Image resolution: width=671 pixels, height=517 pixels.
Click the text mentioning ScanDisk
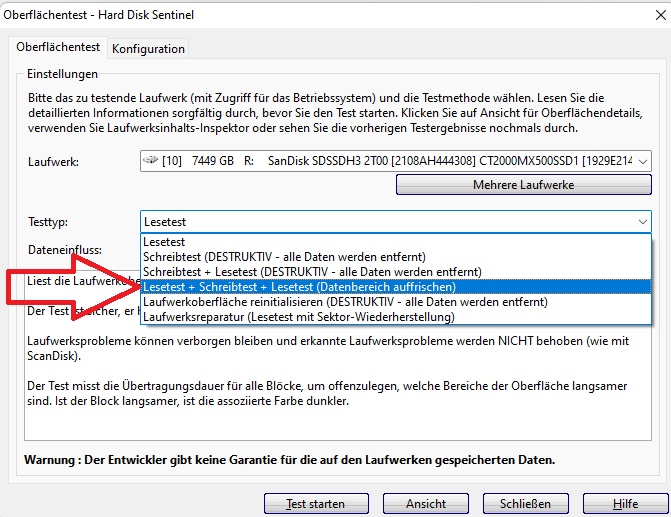tap(328, 348)
